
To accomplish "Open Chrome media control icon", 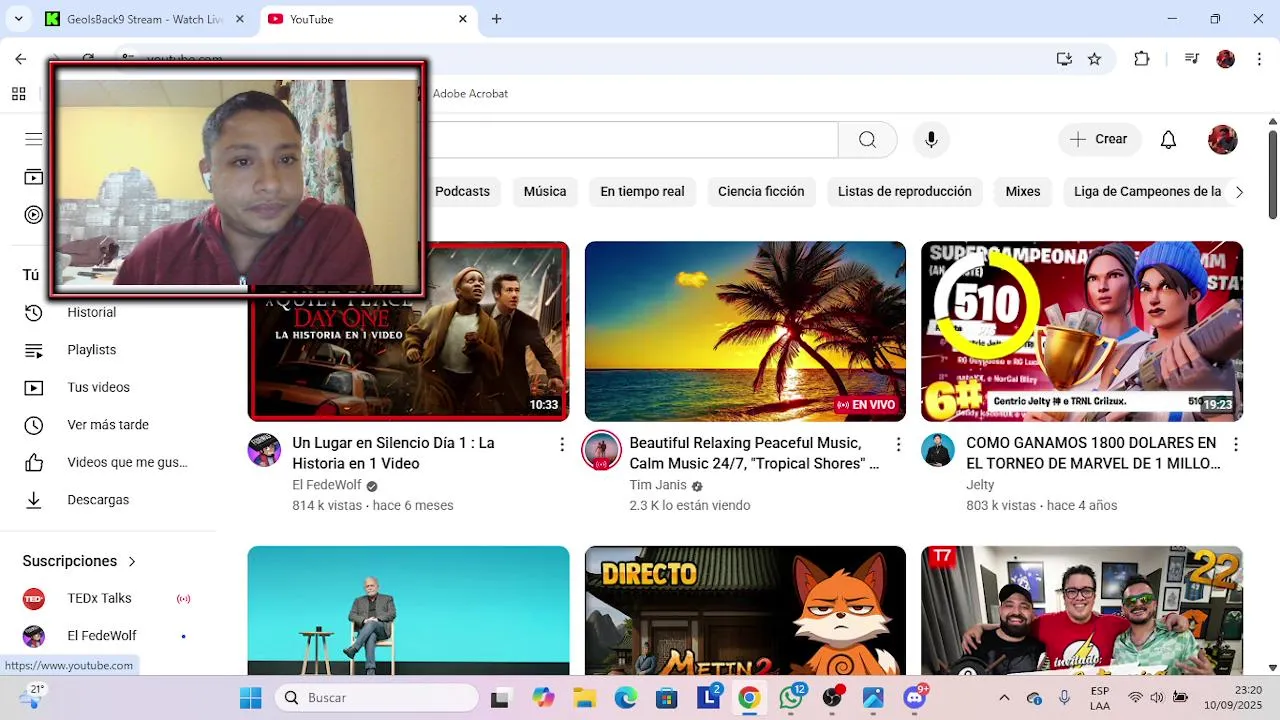I will [1191, 59].
